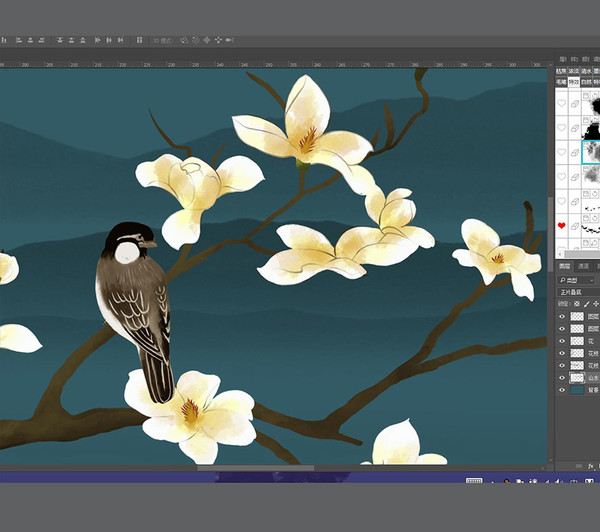Open the 浓淡 brush category tab
Viewport: 600px width, 532px height.
[574, 71]
